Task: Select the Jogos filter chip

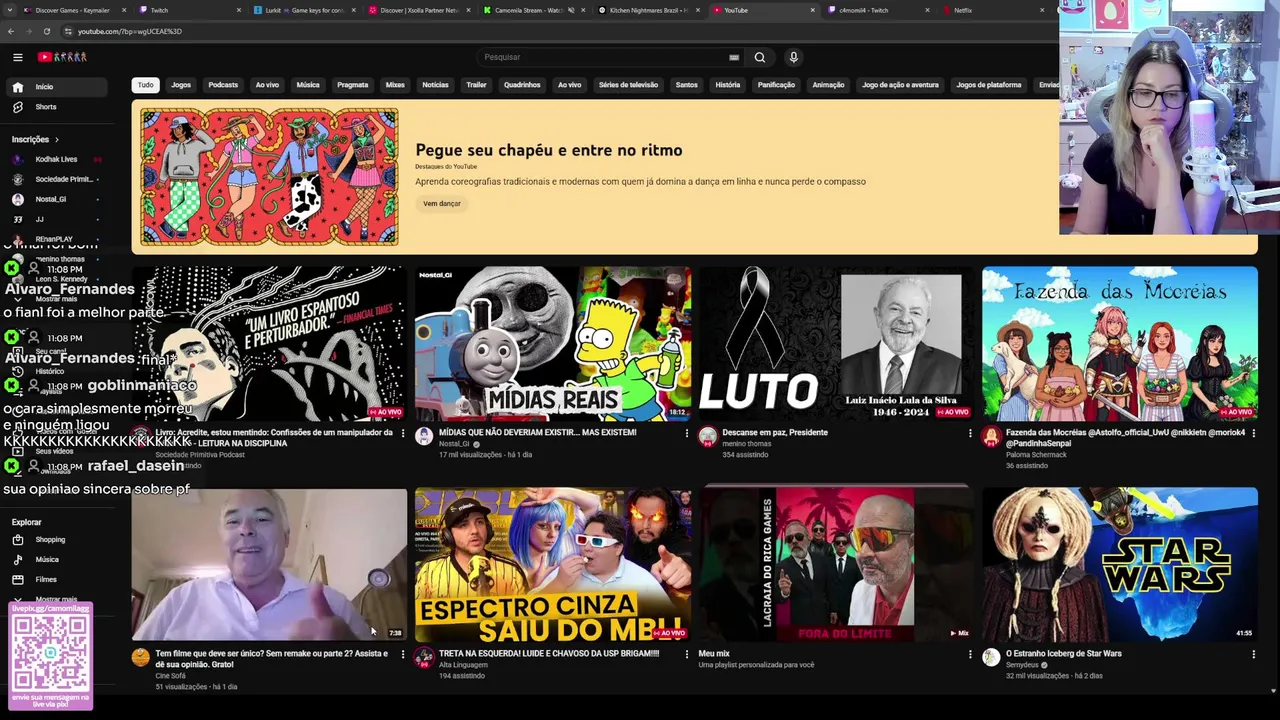Action: pos(181,85)
